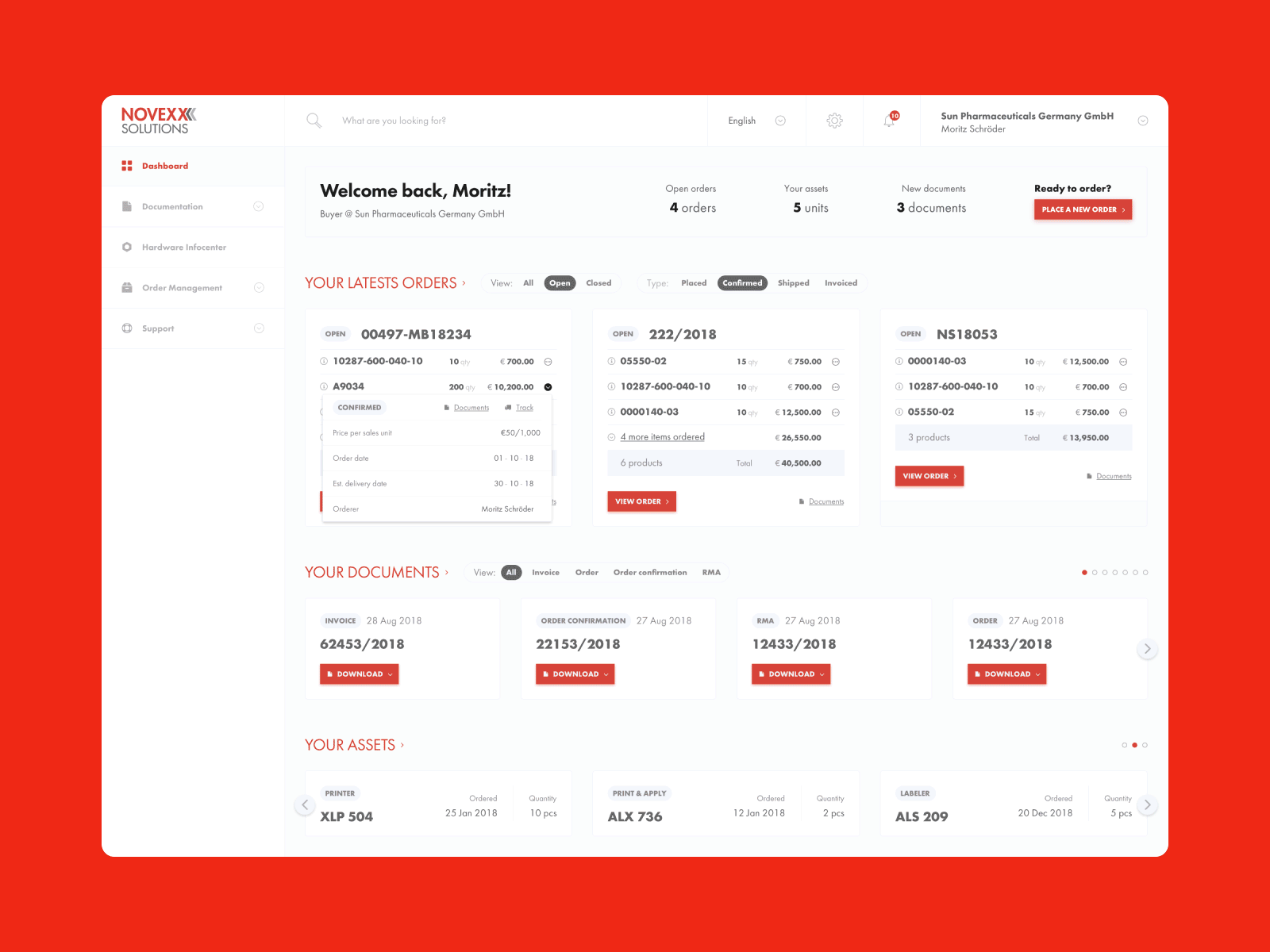Click the Hardware Infocenter icon
Viewport: 1270px width, 952px height.
(x=127, y=247)
